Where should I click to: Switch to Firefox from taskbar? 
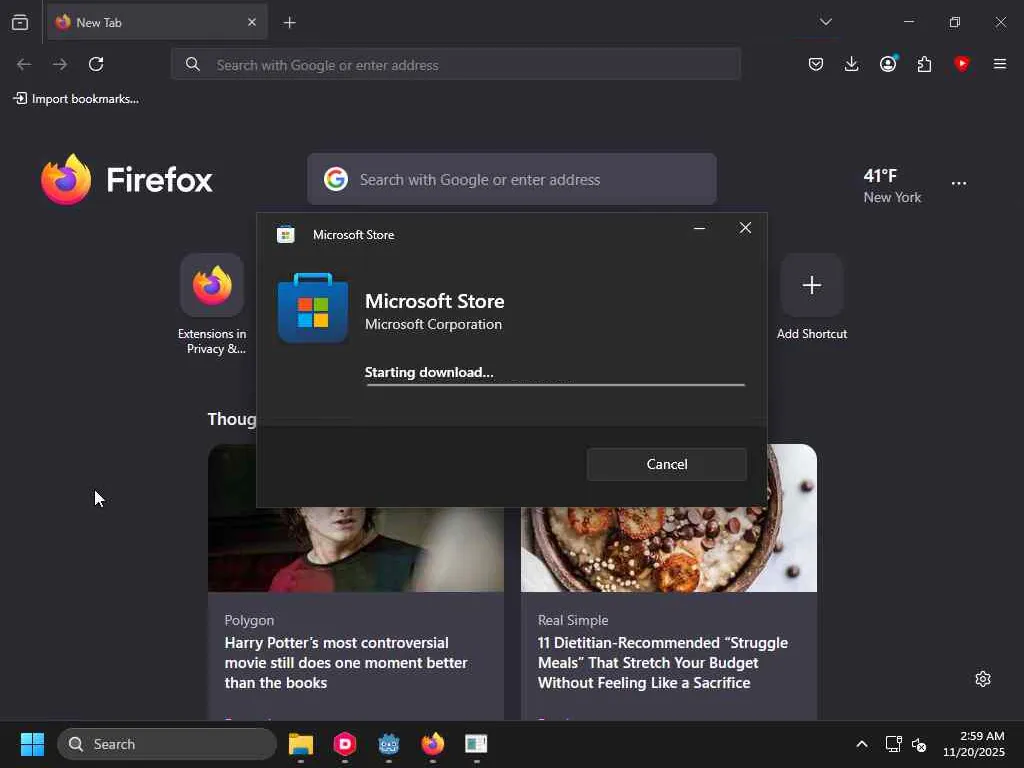(x=432, y=744)
